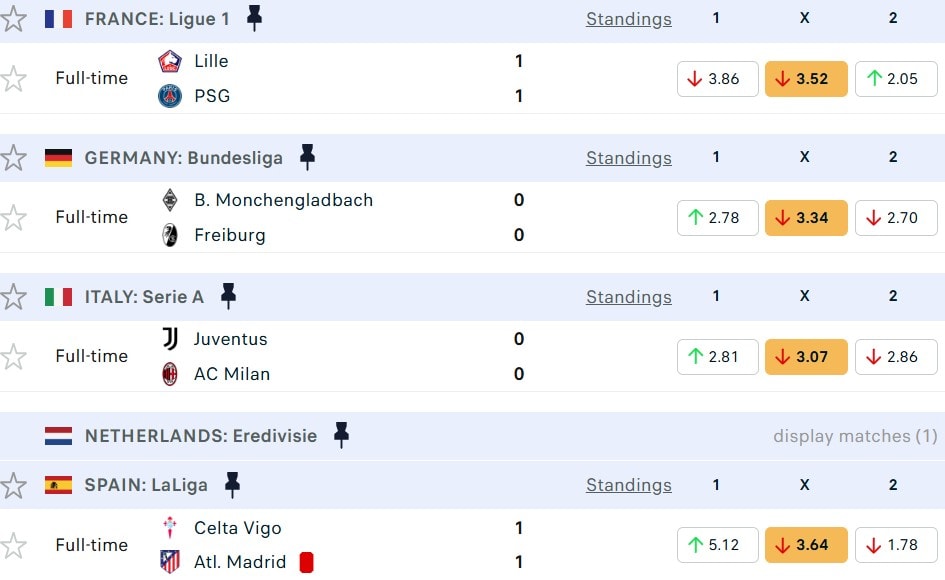Viewport: 945px width, 580px height.
Task: Expand Eredivisie via display matches (1)
Action: pyautogui.click(x=855, y=436)
